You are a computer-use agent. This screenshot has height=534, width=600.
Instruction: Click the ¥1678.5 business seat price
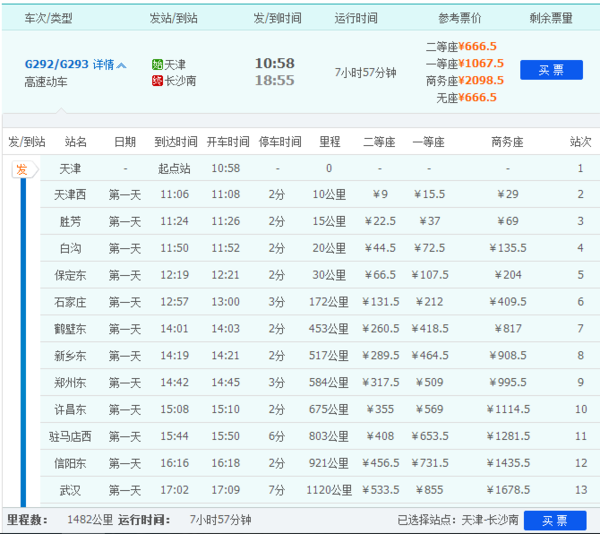pos(508,490)
